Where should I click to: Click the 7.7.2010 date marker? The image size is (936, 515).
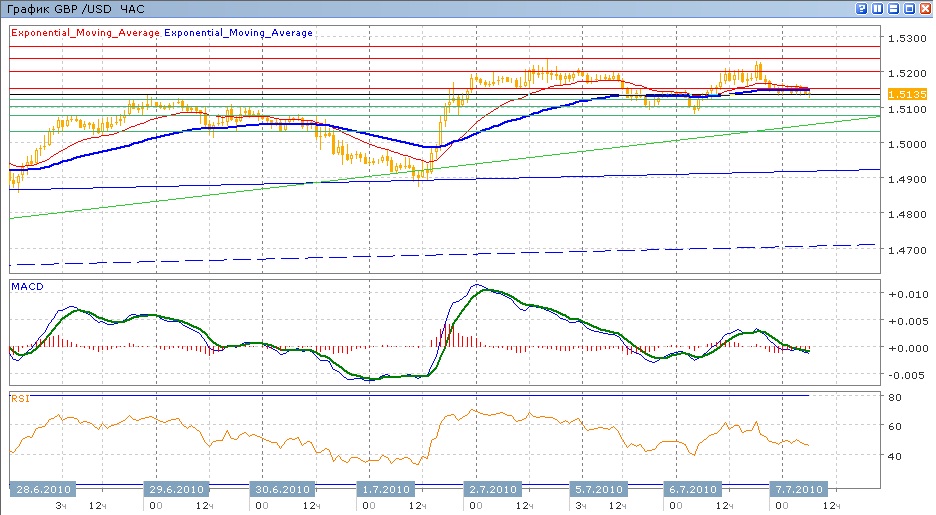pos(797,489)
